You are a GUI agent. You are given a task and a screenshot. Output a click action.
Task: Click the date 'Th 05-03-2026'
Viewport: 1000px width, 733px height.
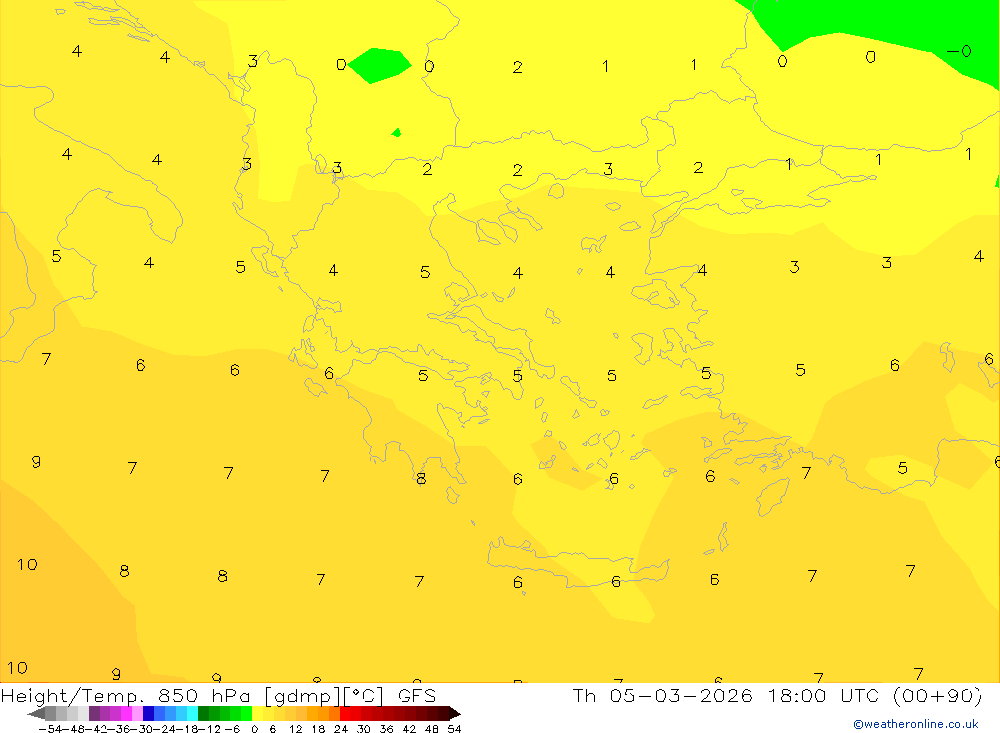click(663, 695)
